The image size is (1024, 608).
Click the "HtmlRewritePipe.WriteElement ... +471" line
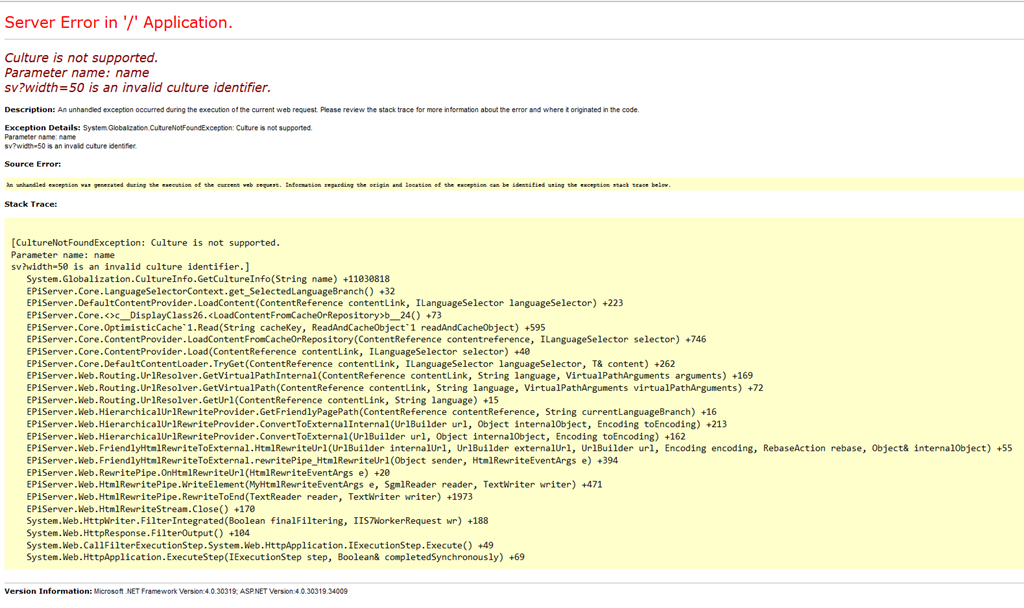click(315, 485)
